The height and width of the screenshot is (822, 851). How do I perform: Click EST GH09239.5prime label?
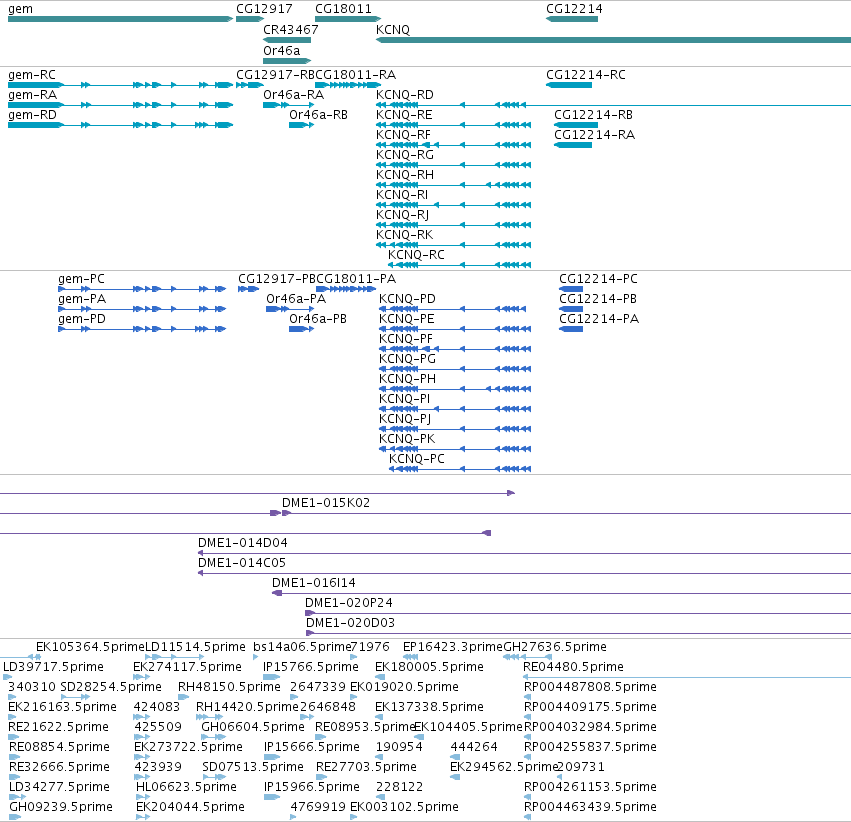(x=61, y=806)
